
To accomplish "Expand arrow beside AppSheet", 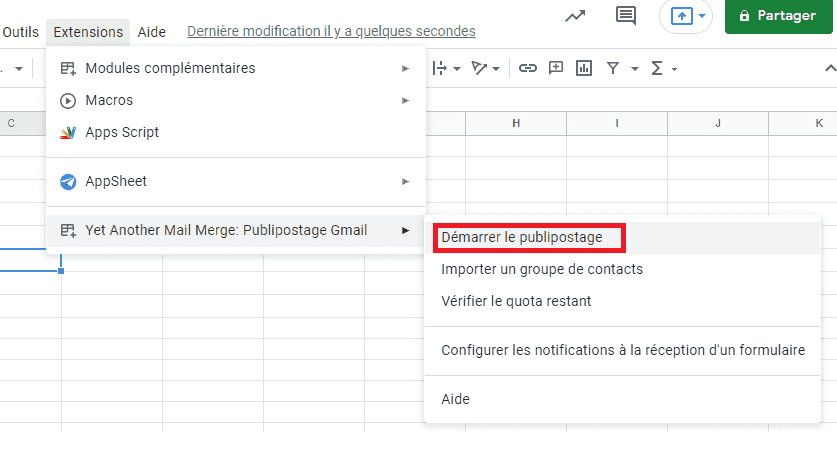I will click(406, 181).
